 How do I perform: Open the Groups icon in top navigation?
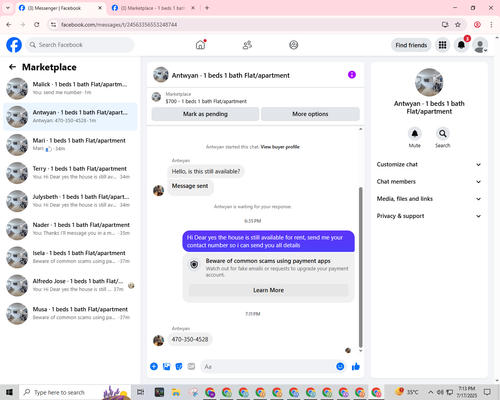pos(294,45)
